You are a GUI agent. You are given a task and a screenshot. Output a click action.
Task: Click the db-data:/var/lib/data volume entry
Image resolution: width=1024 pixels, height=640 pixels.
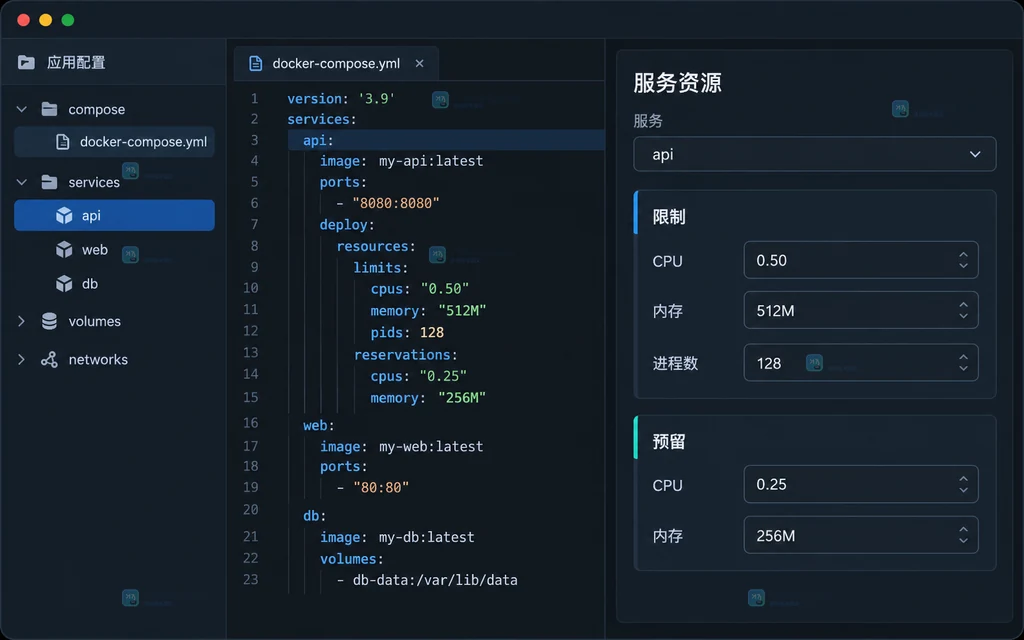(x=435, y=580)
